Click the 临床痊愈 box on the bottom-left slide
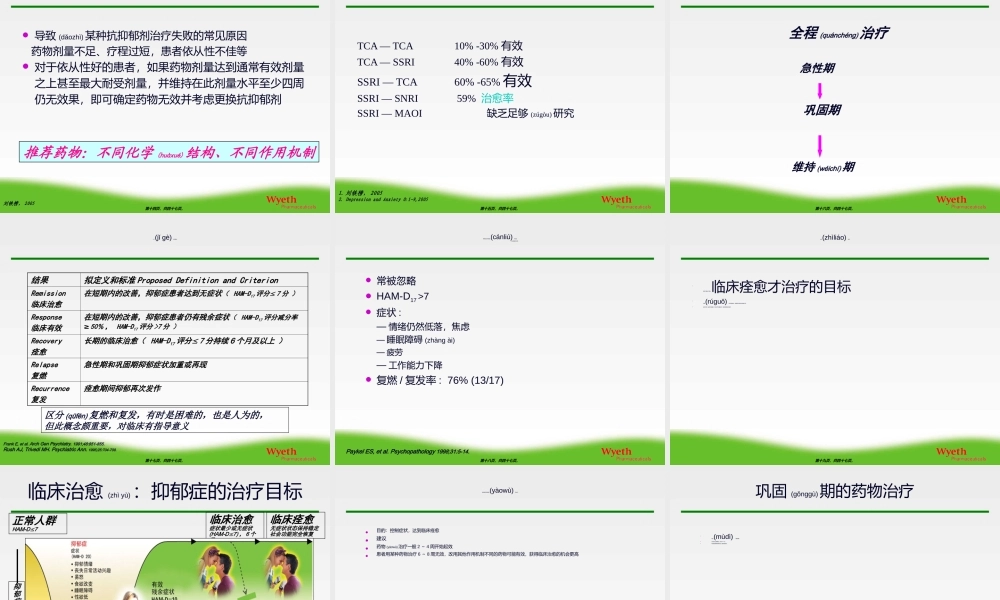Image resolution: width=1000 pixels, height=600 pixels. (292, 523)
